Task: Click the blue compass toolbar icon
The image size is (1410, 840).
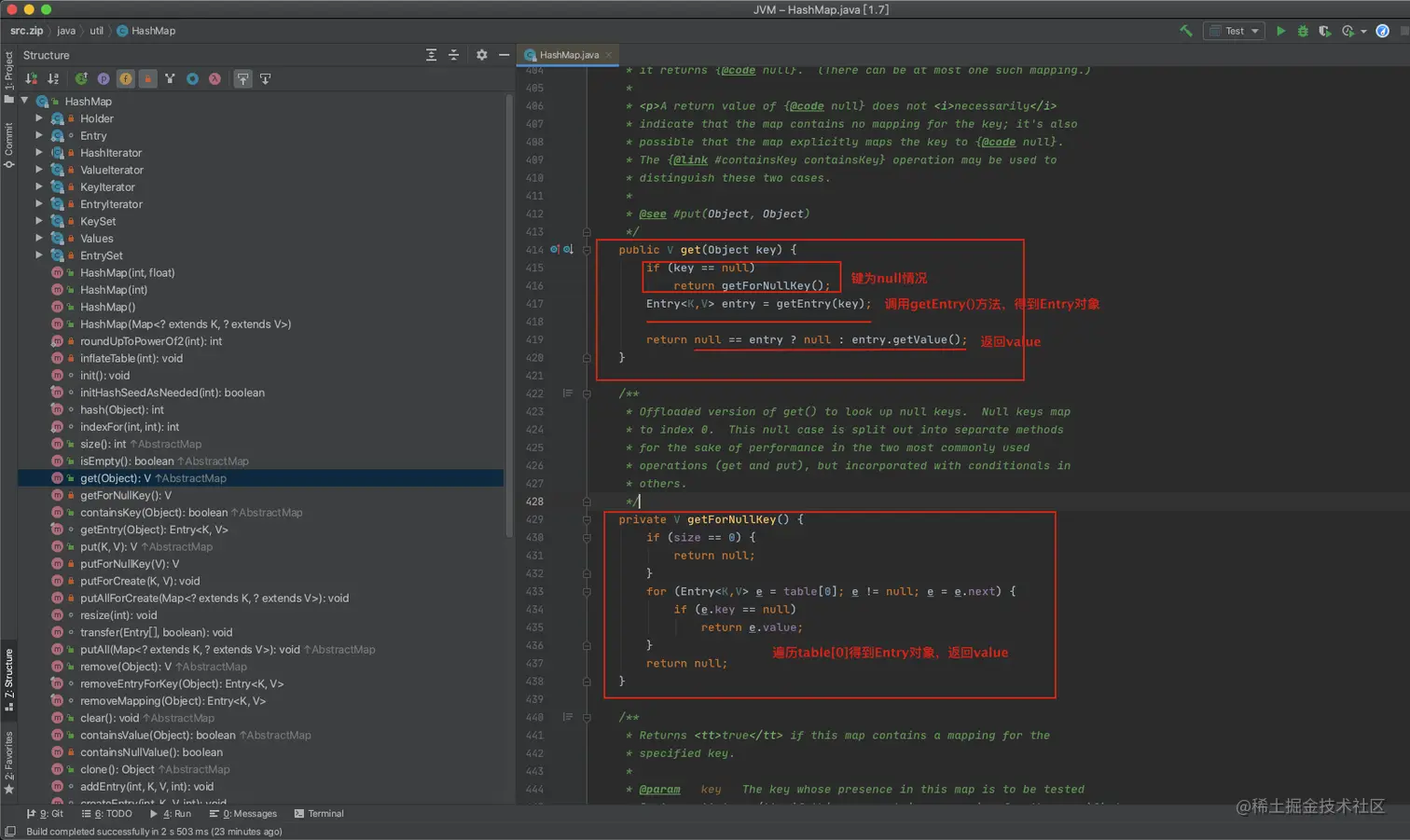Action: click(x=1383, y=31)
